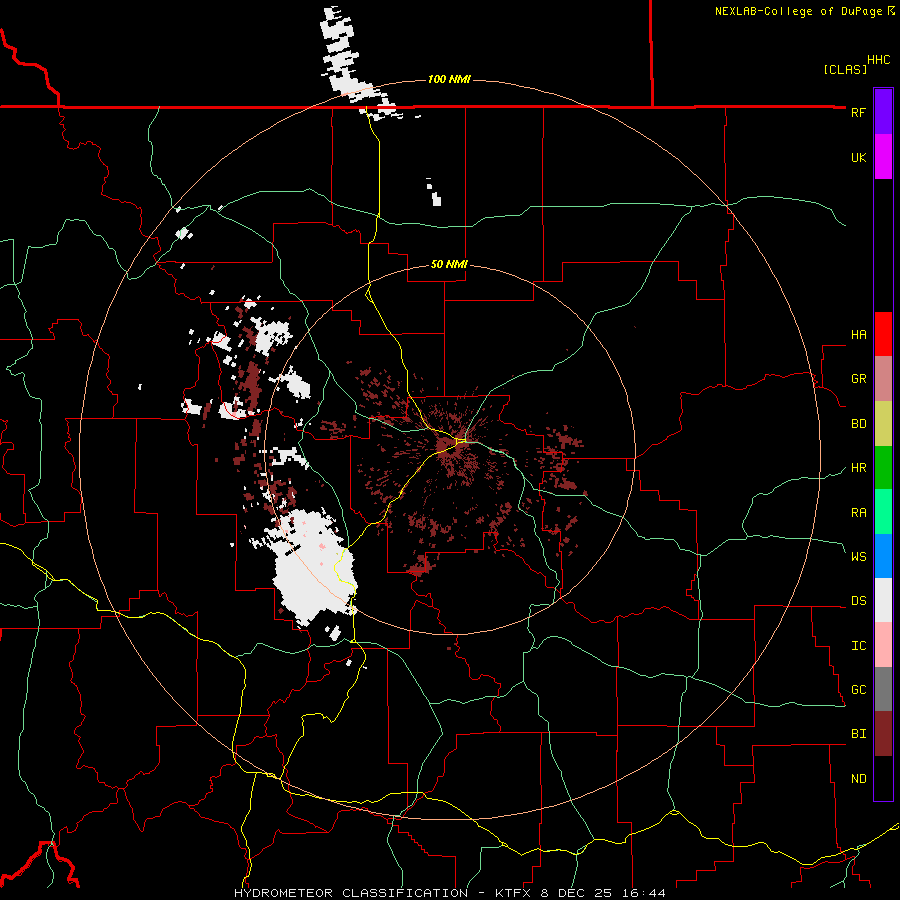Click the KTFX station identifier
Image resolution: width=900 pixels, height=900 pixels.
[x=514, y=893]
